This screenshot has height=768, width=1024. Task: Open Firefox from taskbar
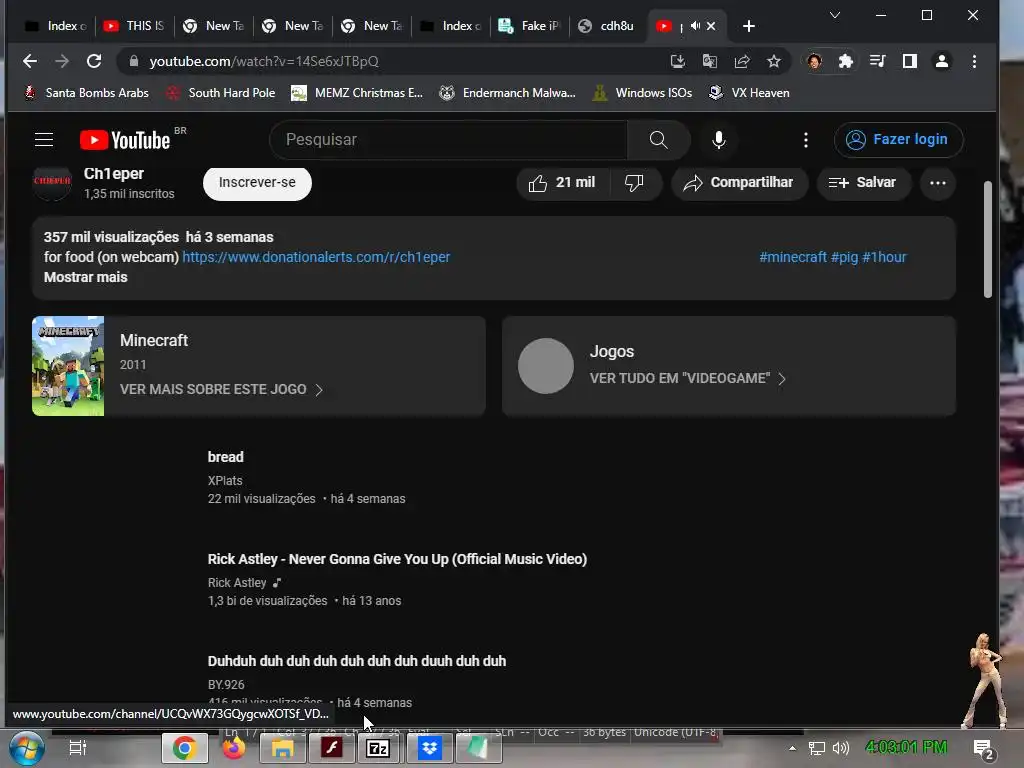coord(234,748)
